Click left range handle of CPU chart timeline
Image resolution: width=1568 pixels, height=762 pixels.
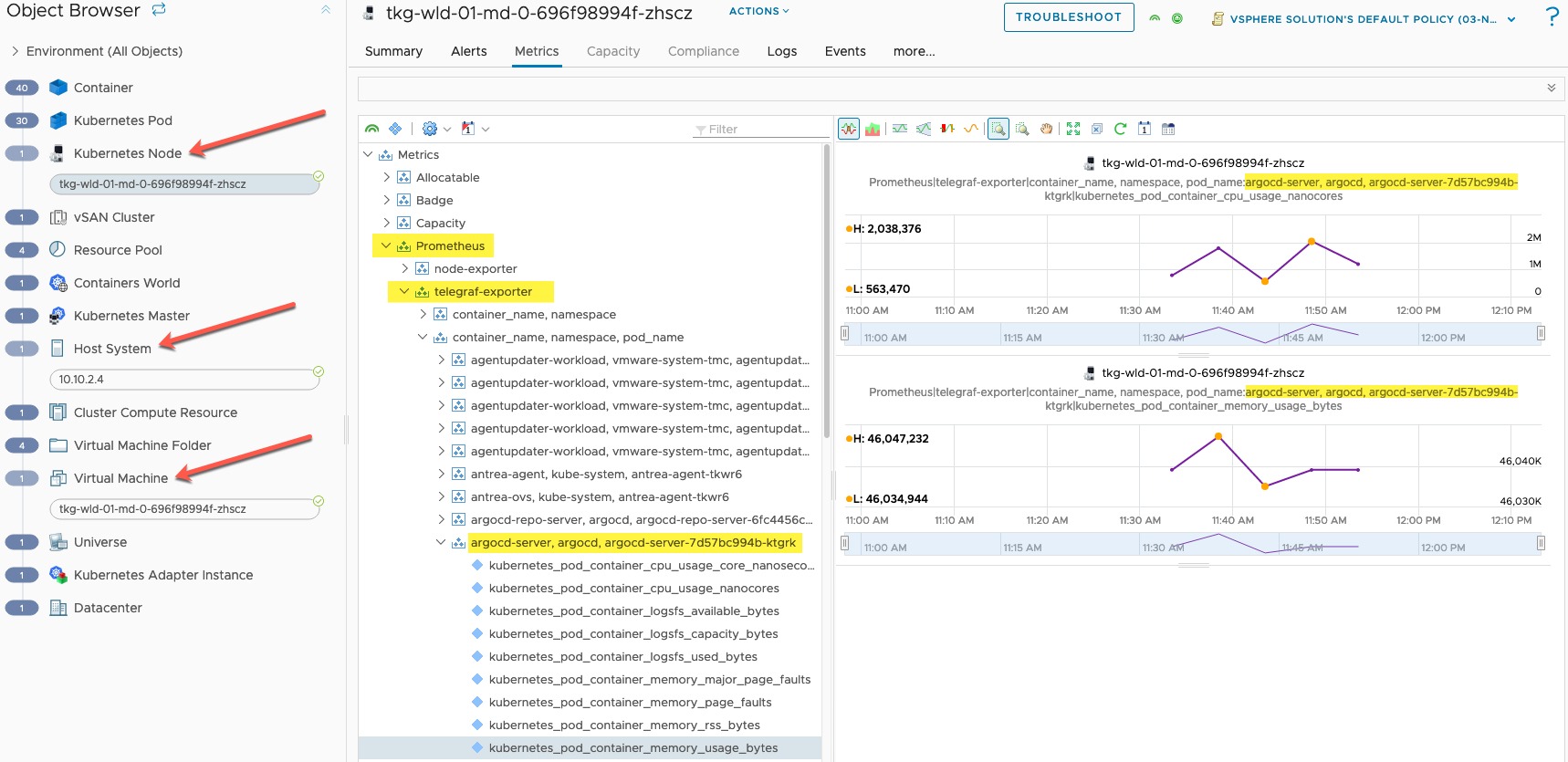point(845,333)
